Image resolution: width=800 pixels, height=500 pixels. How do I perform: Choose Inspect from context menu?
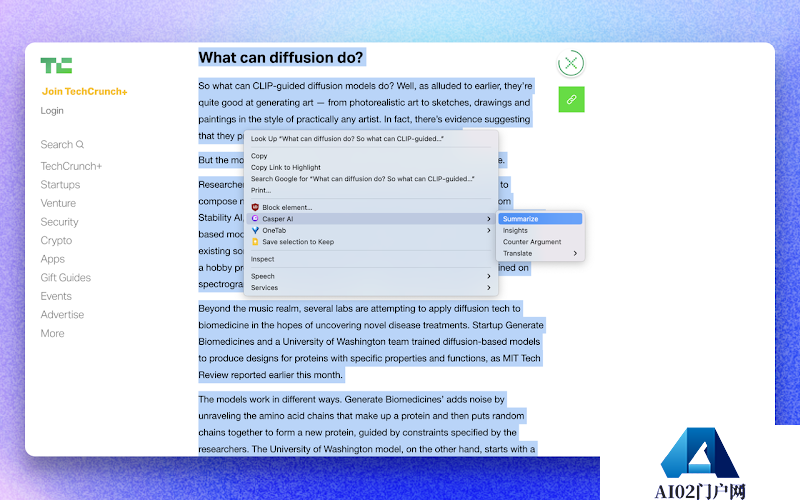[x=371, y=259]
